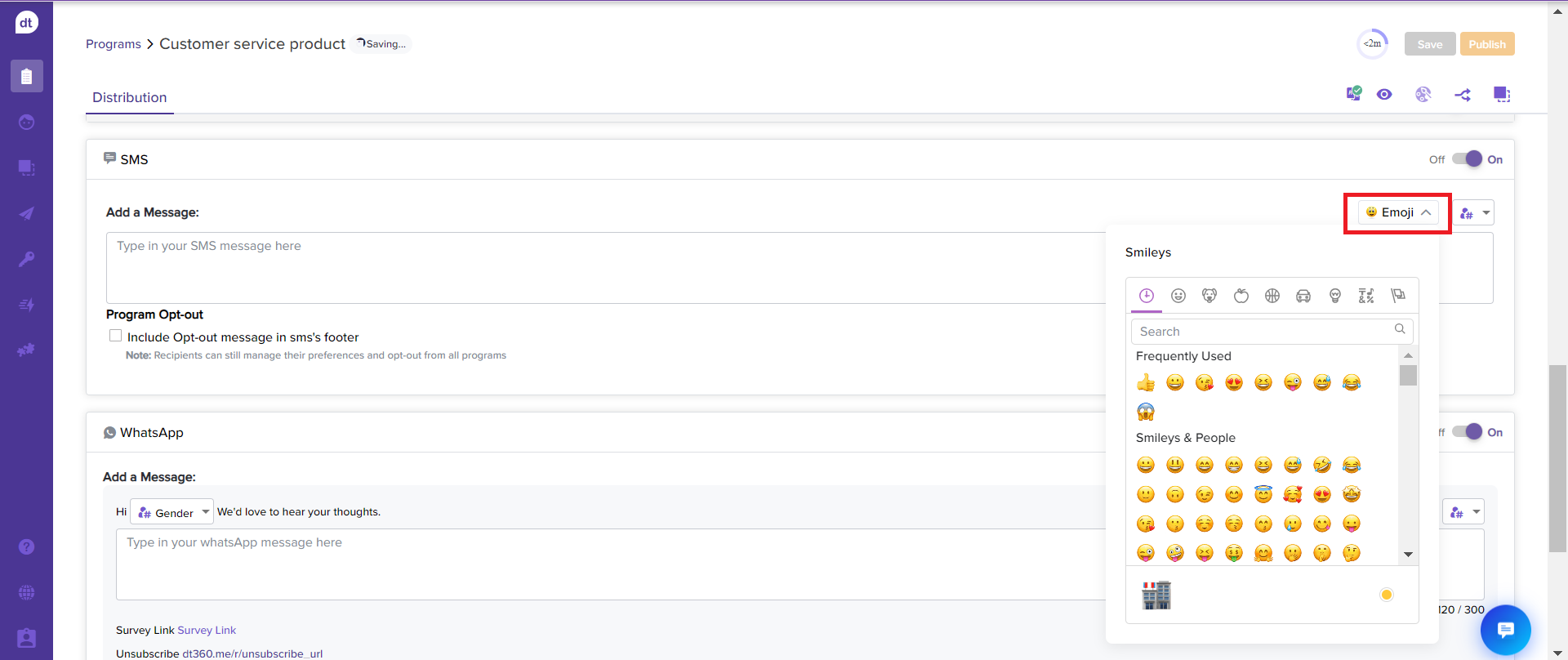Click the theme palette icon
The image size is (1568, 660).
tap(1423, 95)
